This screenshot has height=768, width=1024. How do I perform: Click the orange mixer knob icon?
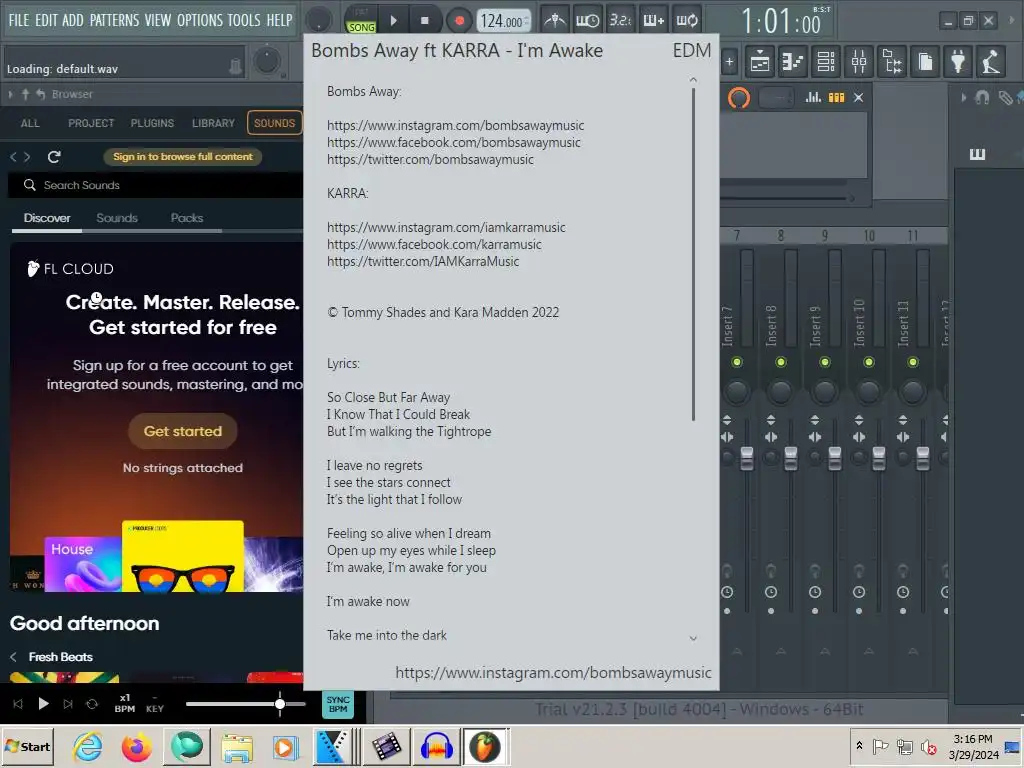pyautogui.click(x=739, y=98)
